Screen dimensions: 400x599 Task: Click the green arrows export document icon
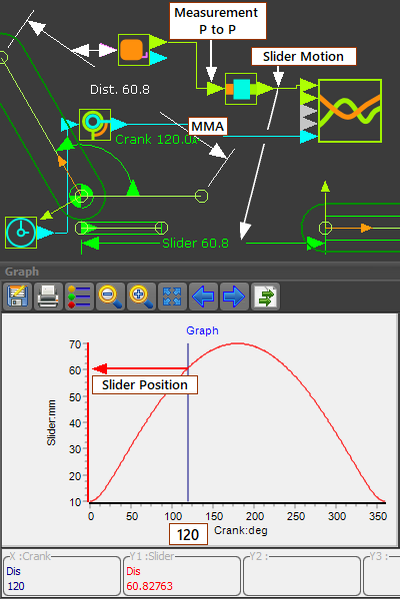click(x=265, y=296)
